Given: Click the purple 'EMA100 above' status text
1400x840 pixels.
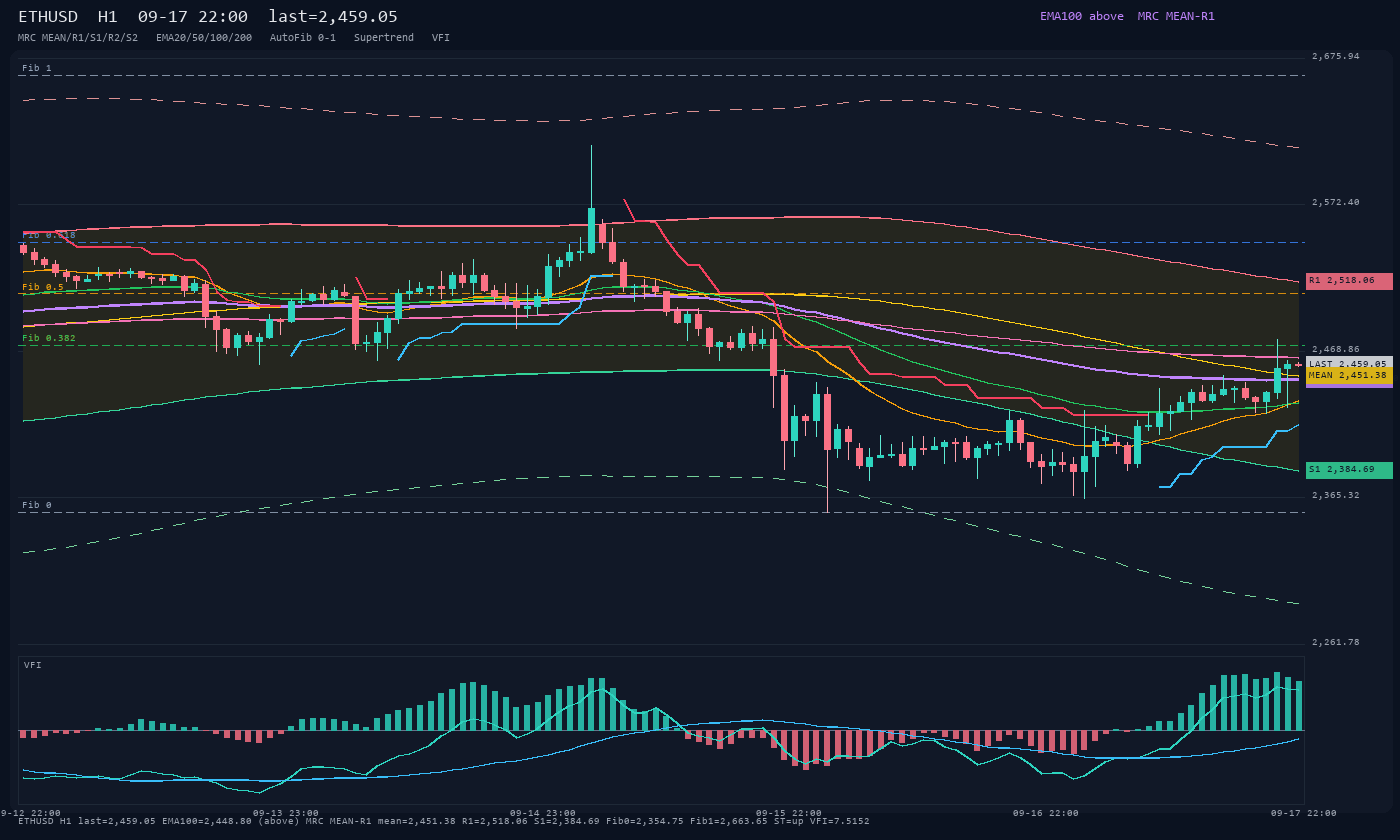Looking at the screenshot, I should pyautogui.click(x=1082, y=16).
